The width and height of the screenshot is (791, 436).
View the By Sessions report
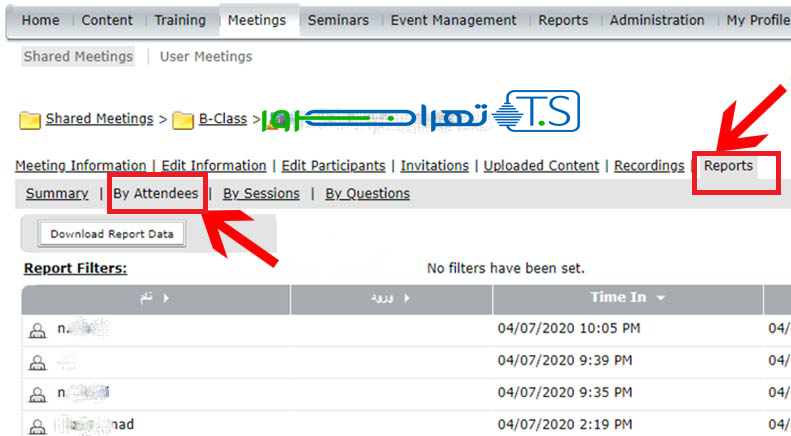click(x=261, y=193)
